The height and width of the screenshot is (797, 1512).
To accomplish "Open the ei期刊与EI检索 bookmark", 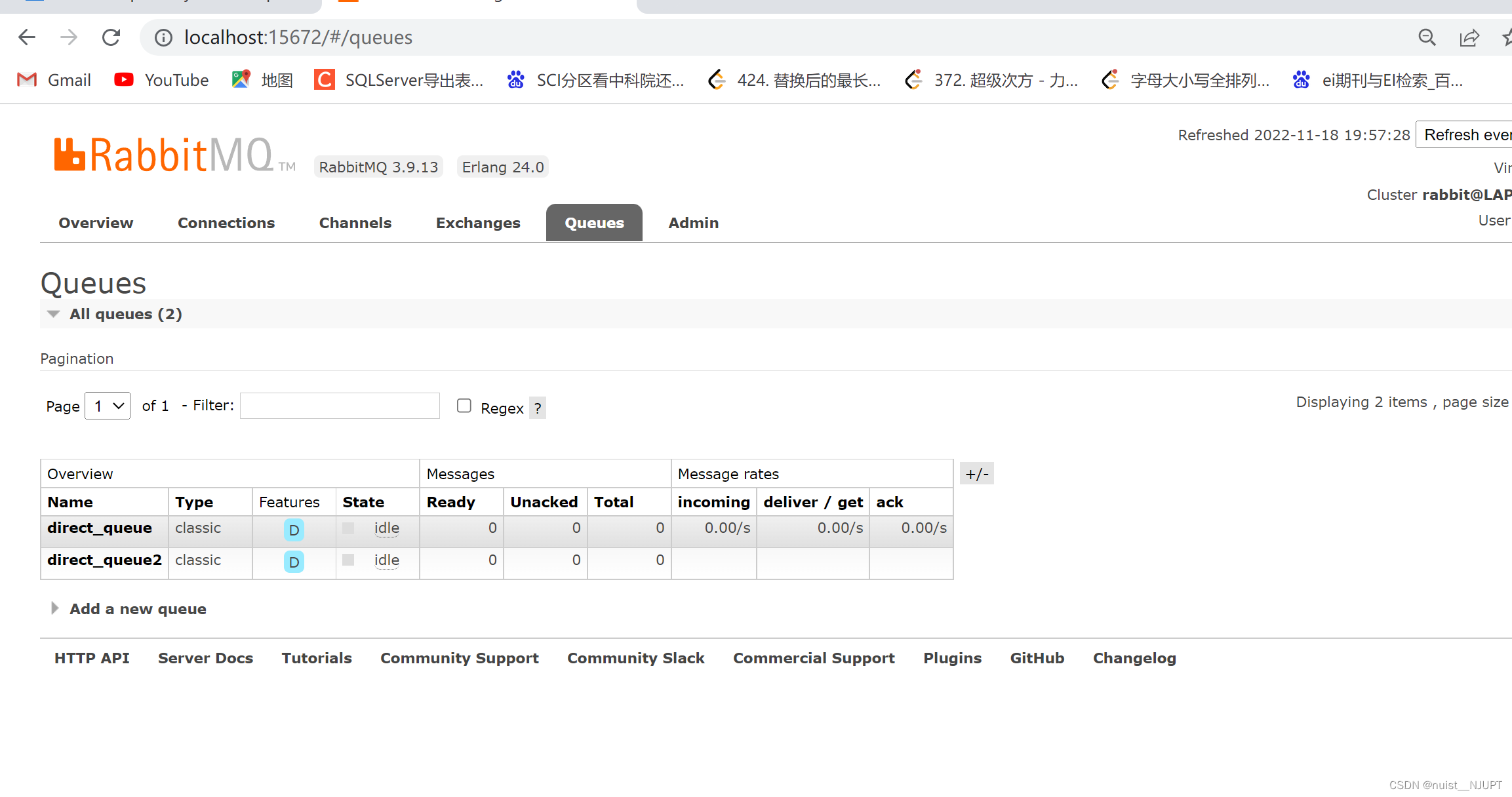I will [1378, 80].
